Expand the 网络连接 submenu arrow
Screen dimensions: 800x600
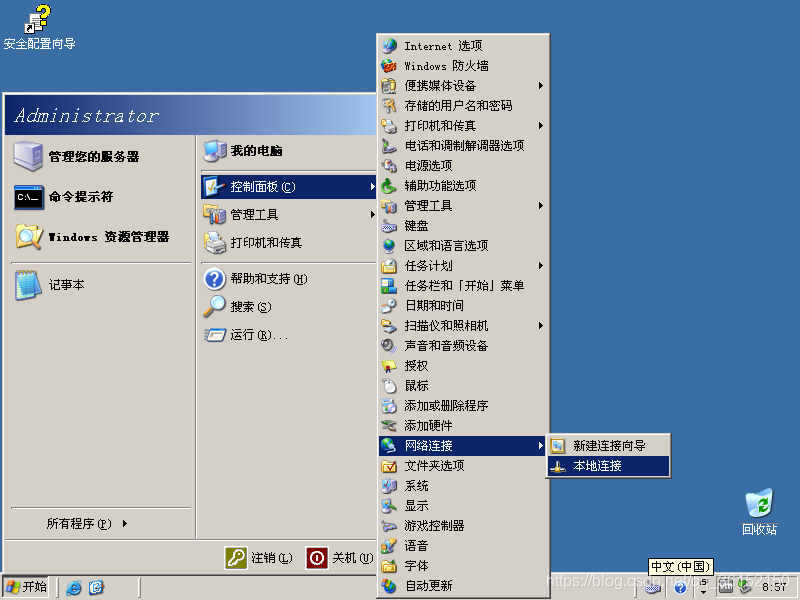pyautogui.click(x=541, y=445)
